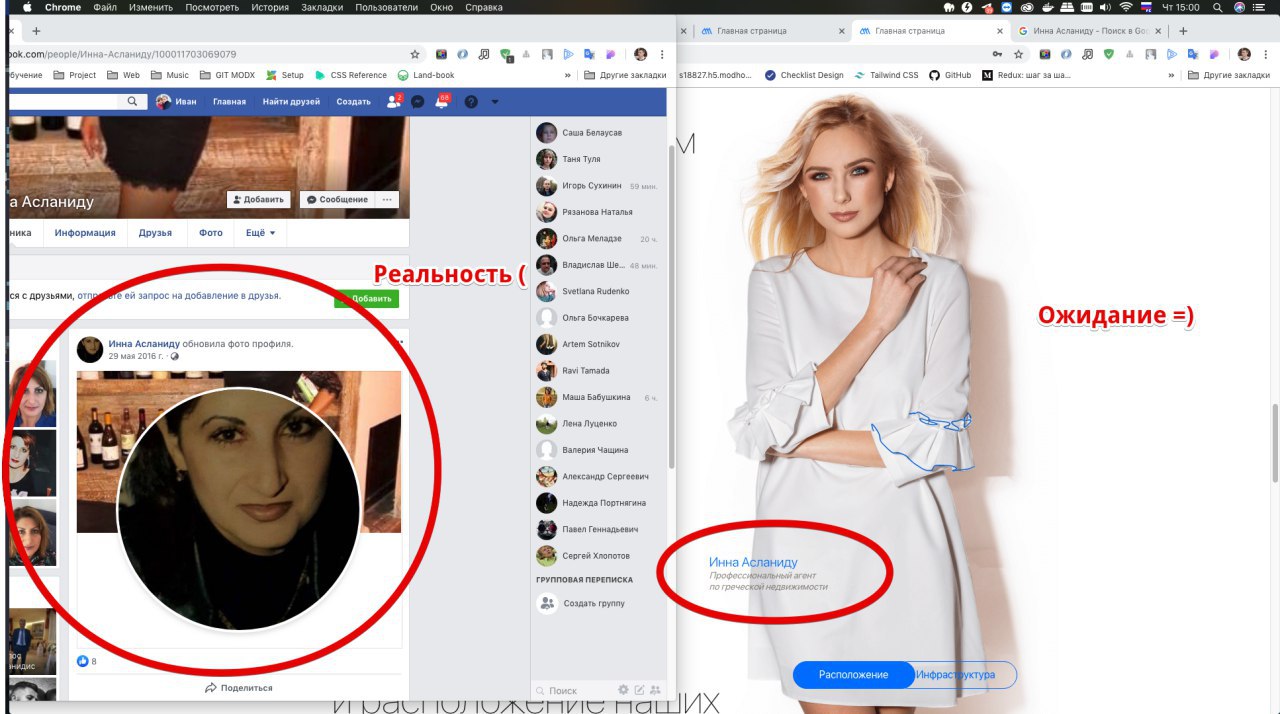
Task: Select the Расположение toggle button
Action: pyautogui.click(x=853, y=675)
